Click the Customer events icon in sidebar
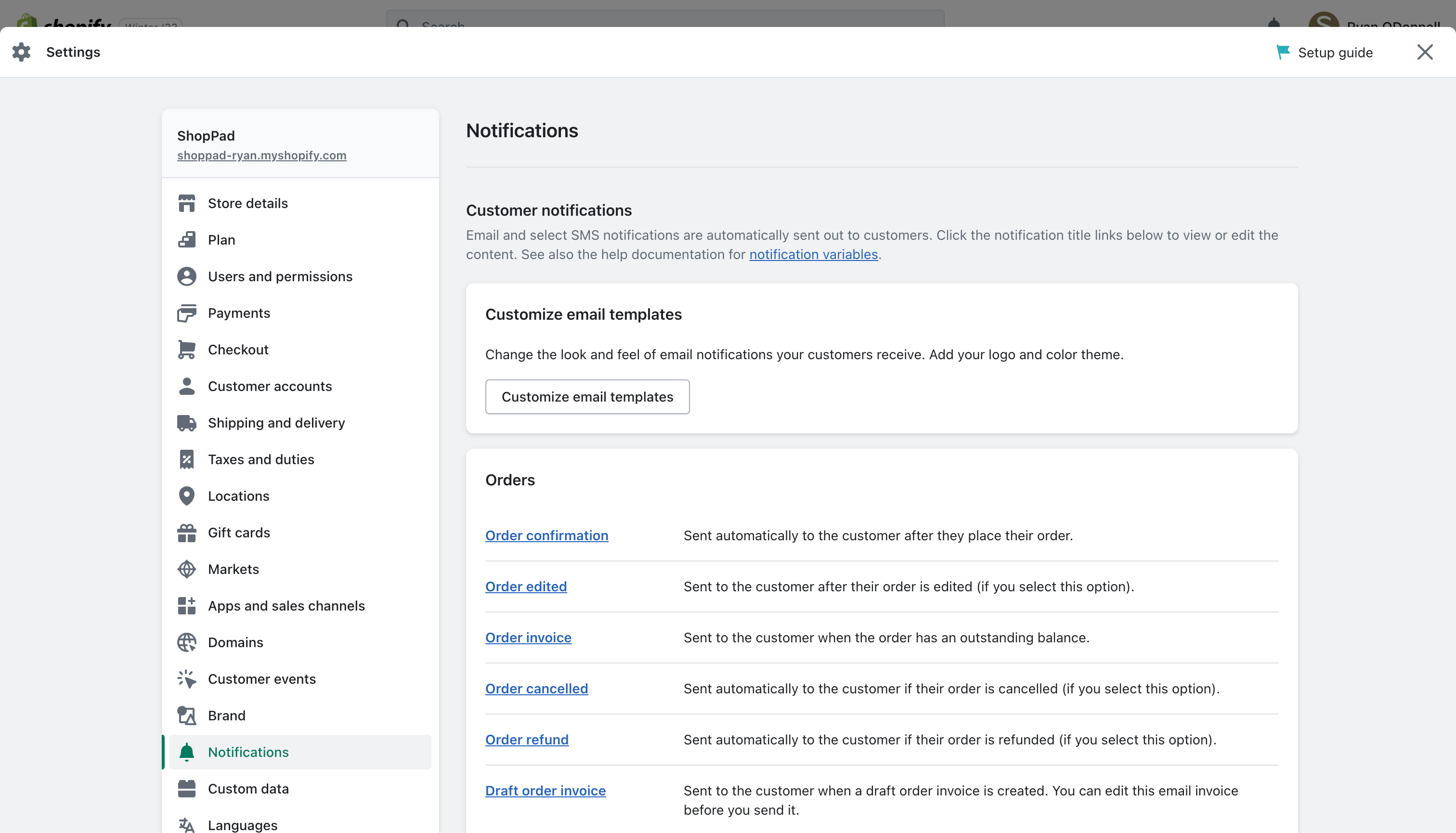The width and height of the screenshot is (1456, 833). (x=186, y=679)
